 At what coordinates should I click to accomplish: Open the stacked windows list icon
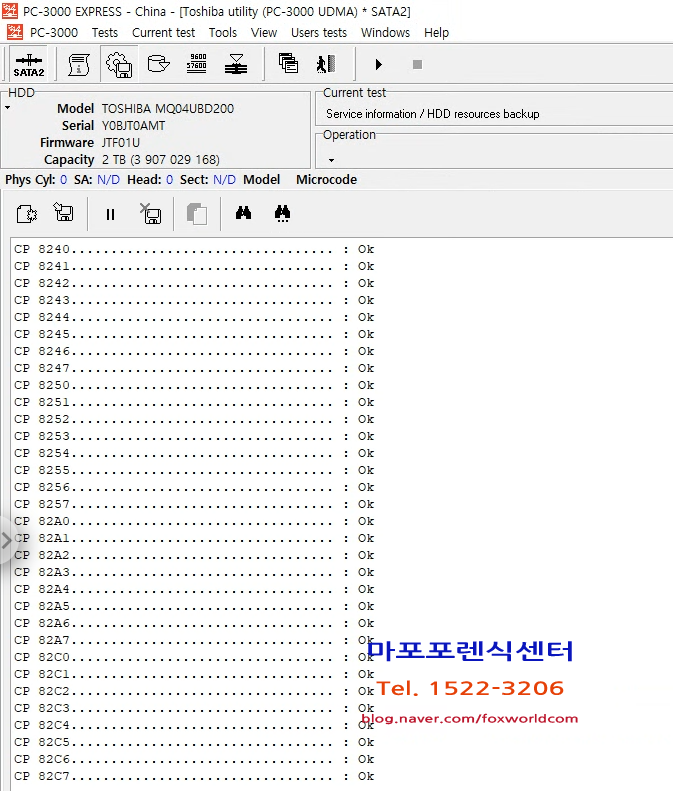[x=288, y=64]
